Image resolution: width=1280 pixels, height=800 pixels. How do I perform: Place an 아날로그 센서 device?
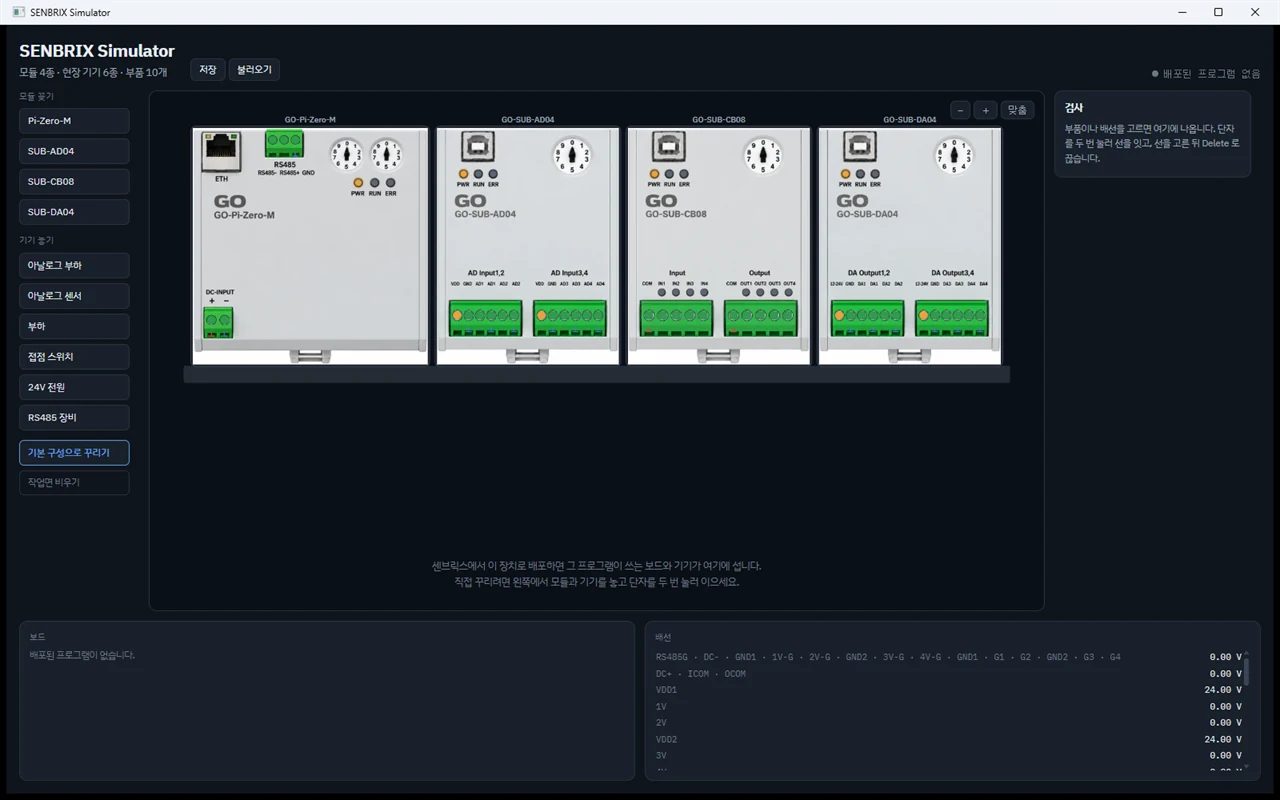(74, 296)
